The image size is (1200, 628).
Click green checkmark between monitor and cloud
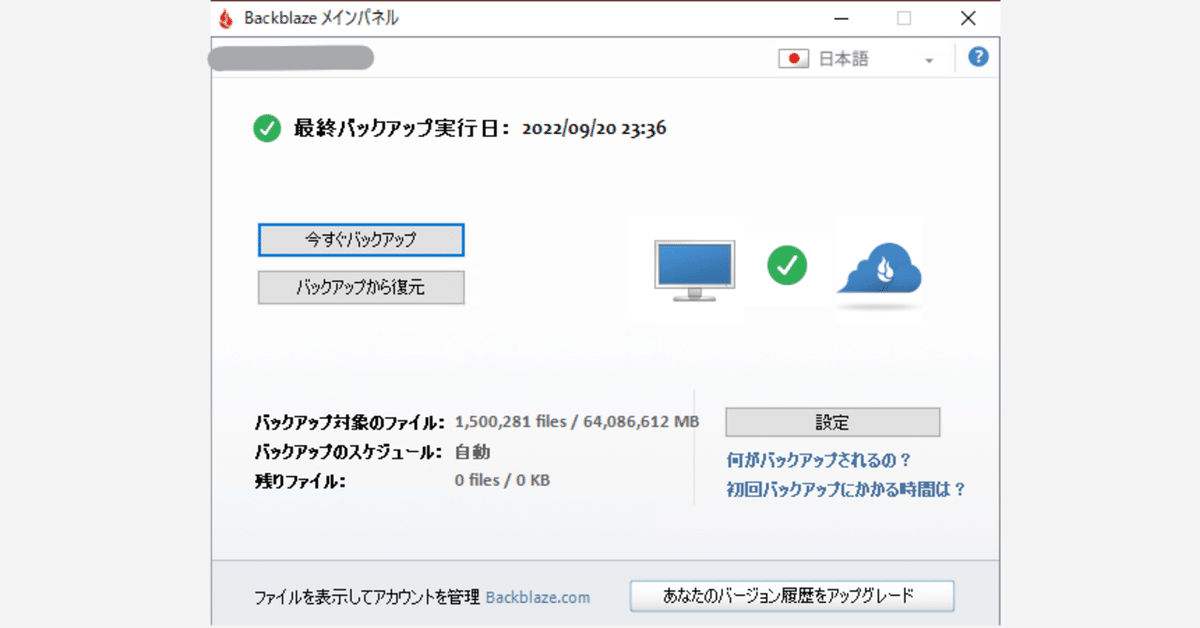(x=787, y=264)
